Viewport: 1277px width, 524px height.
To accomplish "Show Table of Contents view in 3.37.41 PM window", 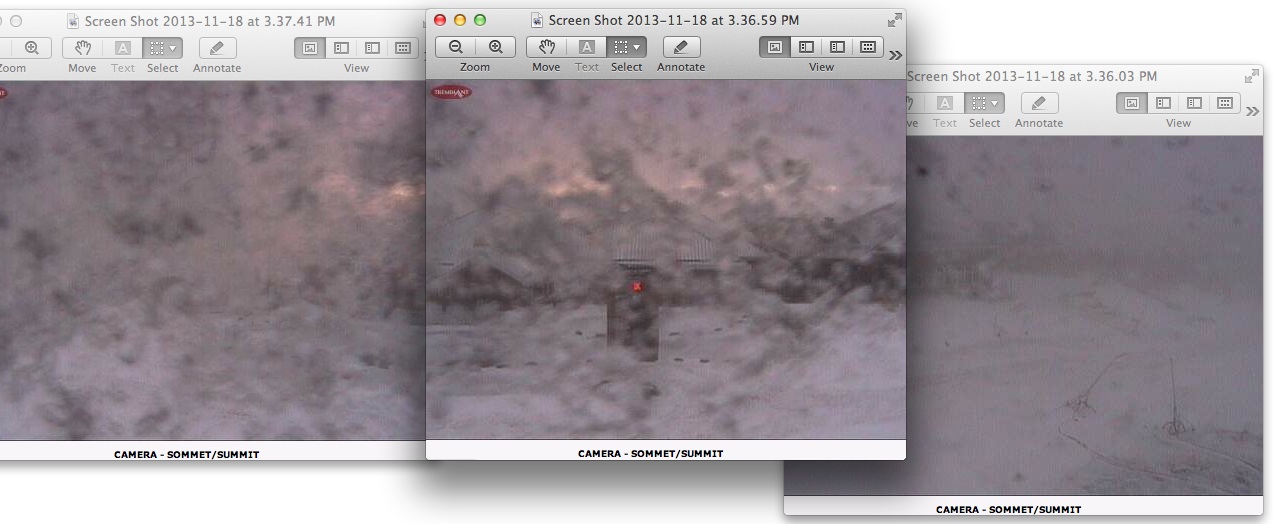I will click(372, 47).
